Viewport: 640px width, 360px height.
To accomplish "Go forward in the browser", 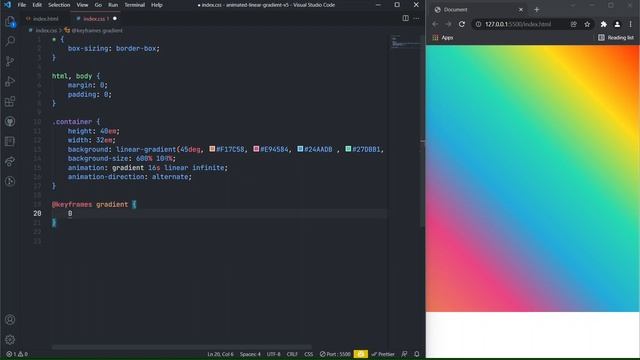I will point(448,24).
